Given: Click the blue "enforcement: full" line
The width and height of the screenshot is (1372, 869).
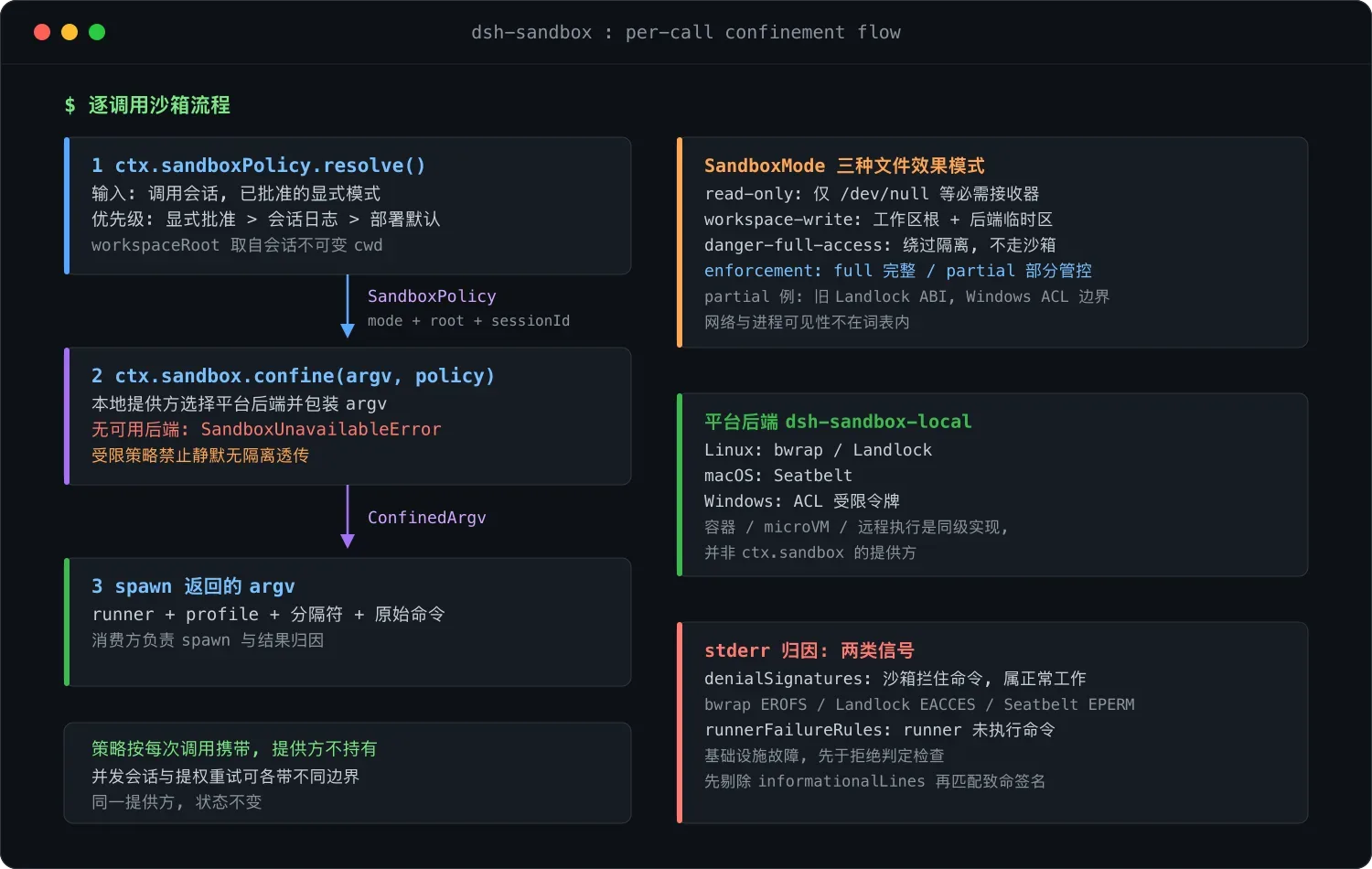Looking at the screenshot, I should pos(898,271).
